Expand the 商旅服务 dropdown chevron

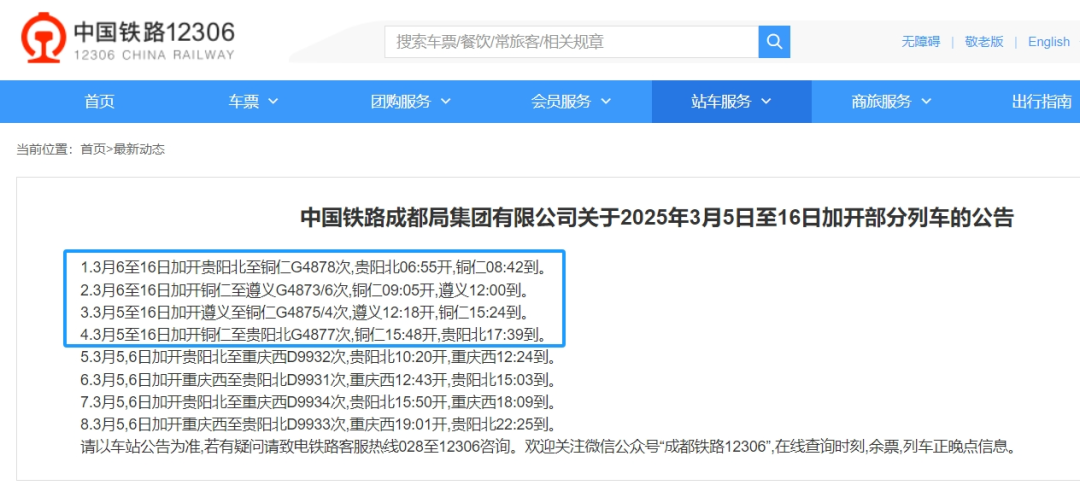(x=926, y=102)
